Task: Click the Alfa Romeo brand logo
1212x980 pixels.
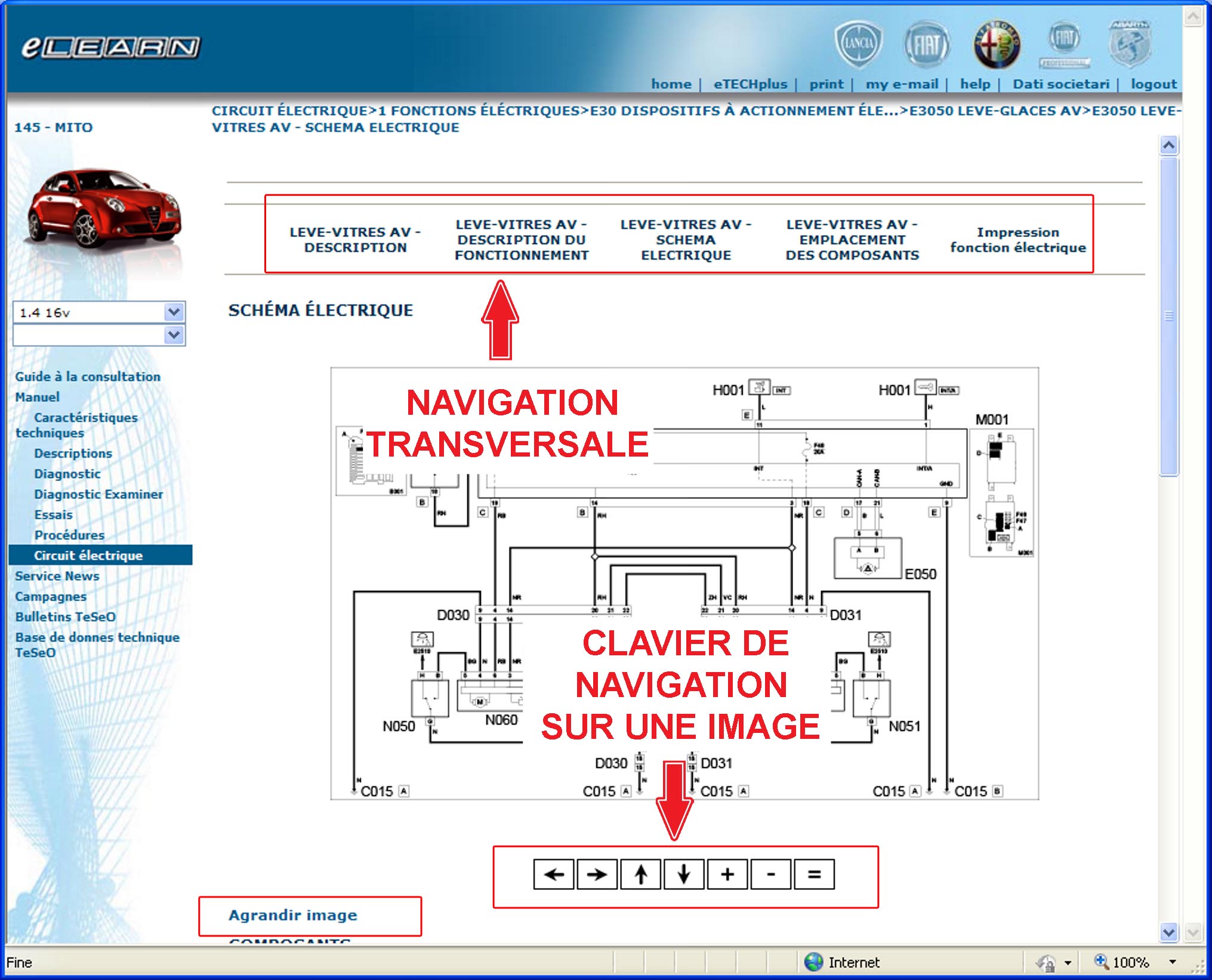Action: [x=997, y=44]
